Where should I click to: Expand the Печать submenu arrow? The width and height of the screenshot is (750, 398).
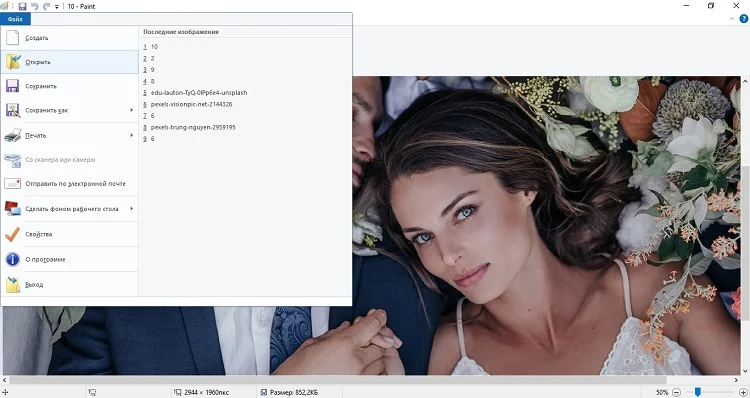coord(132,135)
